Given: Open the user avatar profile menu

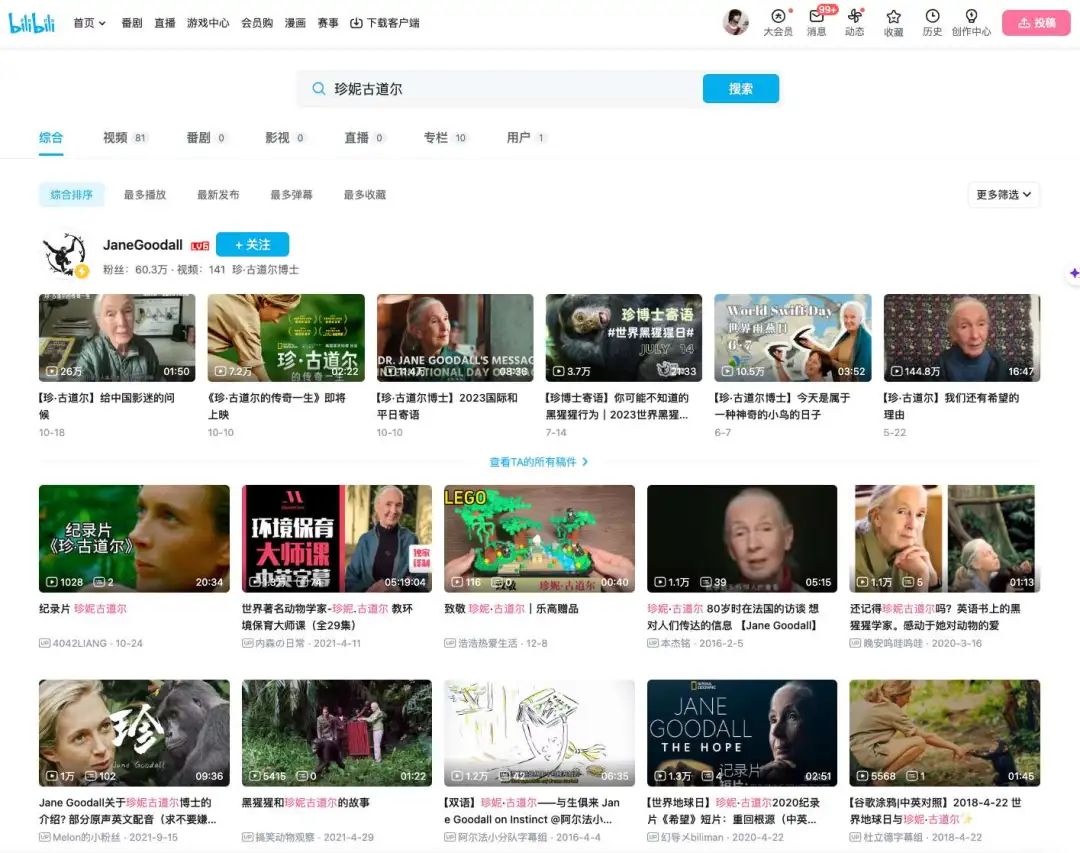Looking at the screenshot, I should [736, 22].
